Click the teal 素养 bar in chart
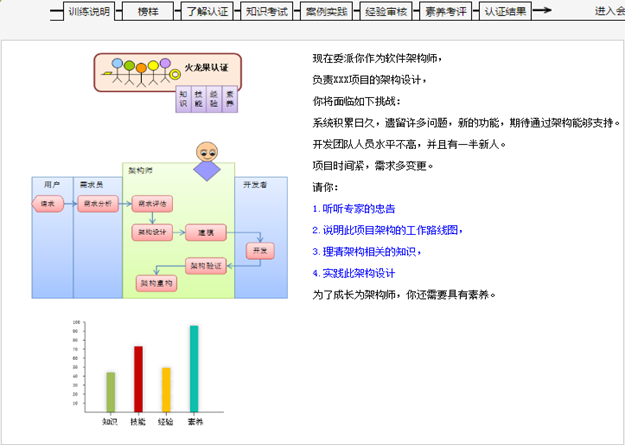Viewport: 625px width, 445px height. coord(194,369)
